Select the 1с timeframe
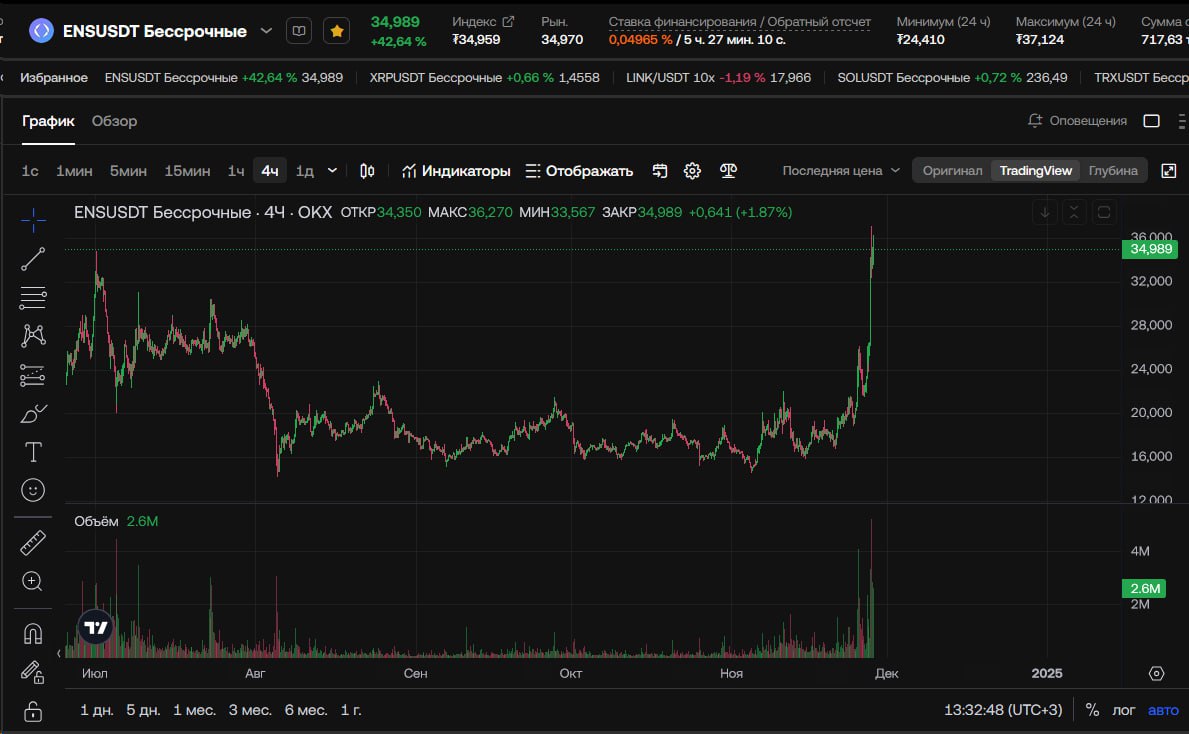The image size is (1189, 734). [x=30, y=171]
